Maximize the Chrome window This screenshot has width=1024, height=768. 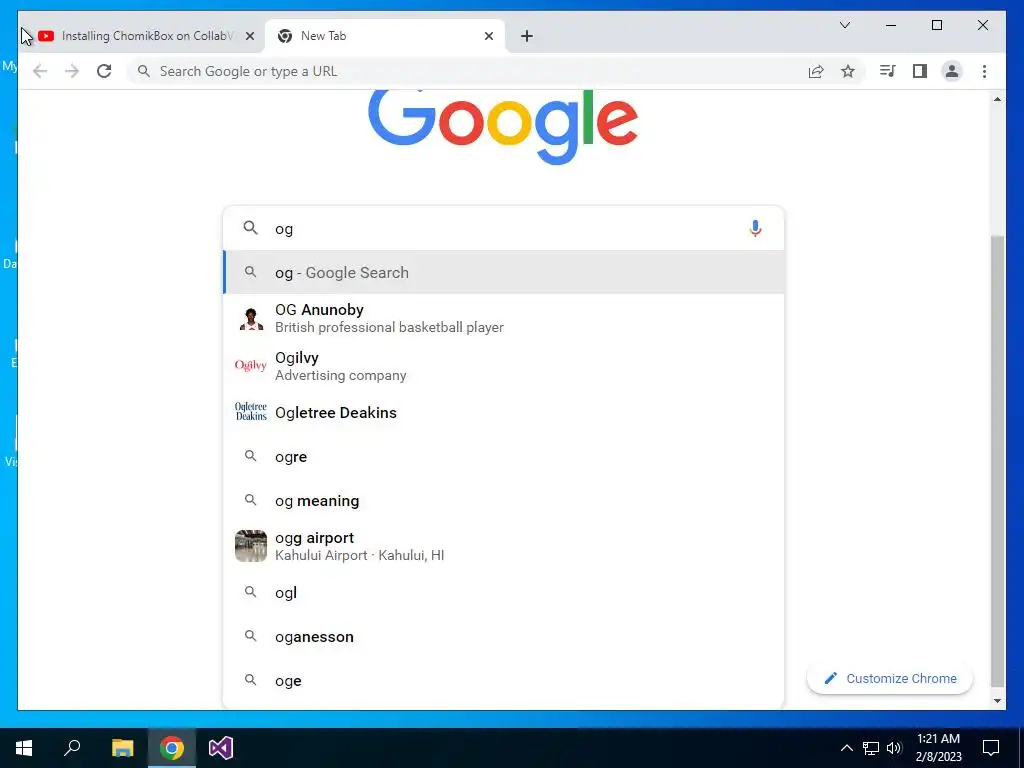pyautogui.click(x=936, y=25)
